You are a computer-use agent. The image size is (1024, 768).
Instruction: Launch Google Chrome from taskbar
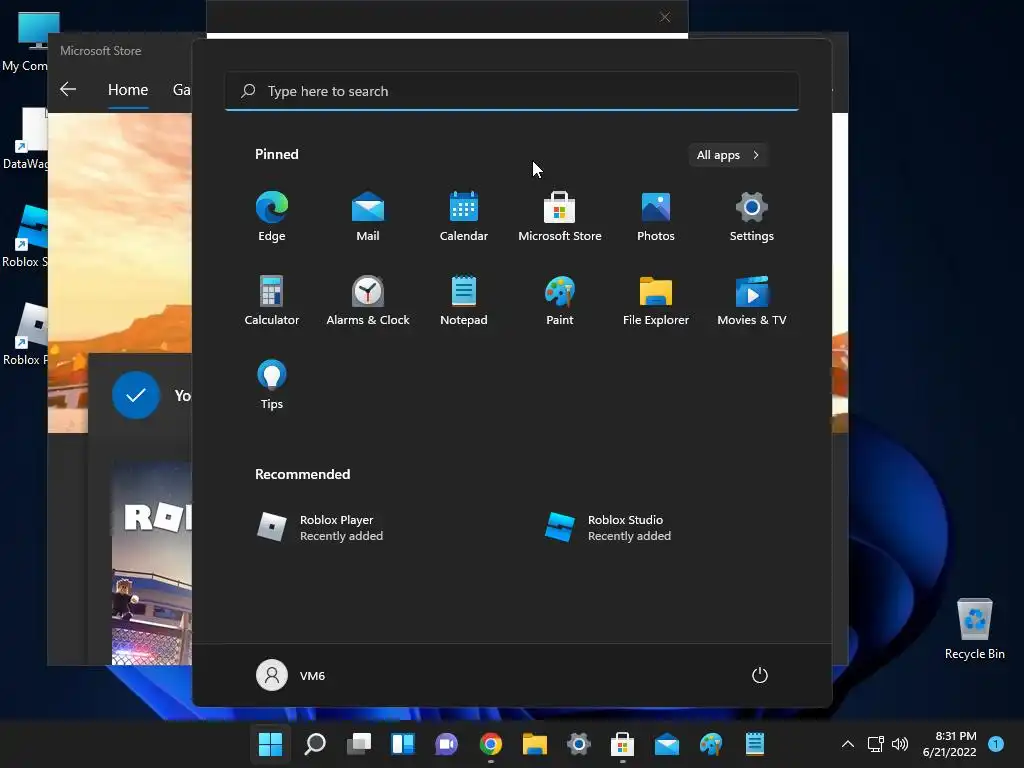pyautogui.click(x=490, y=744)
